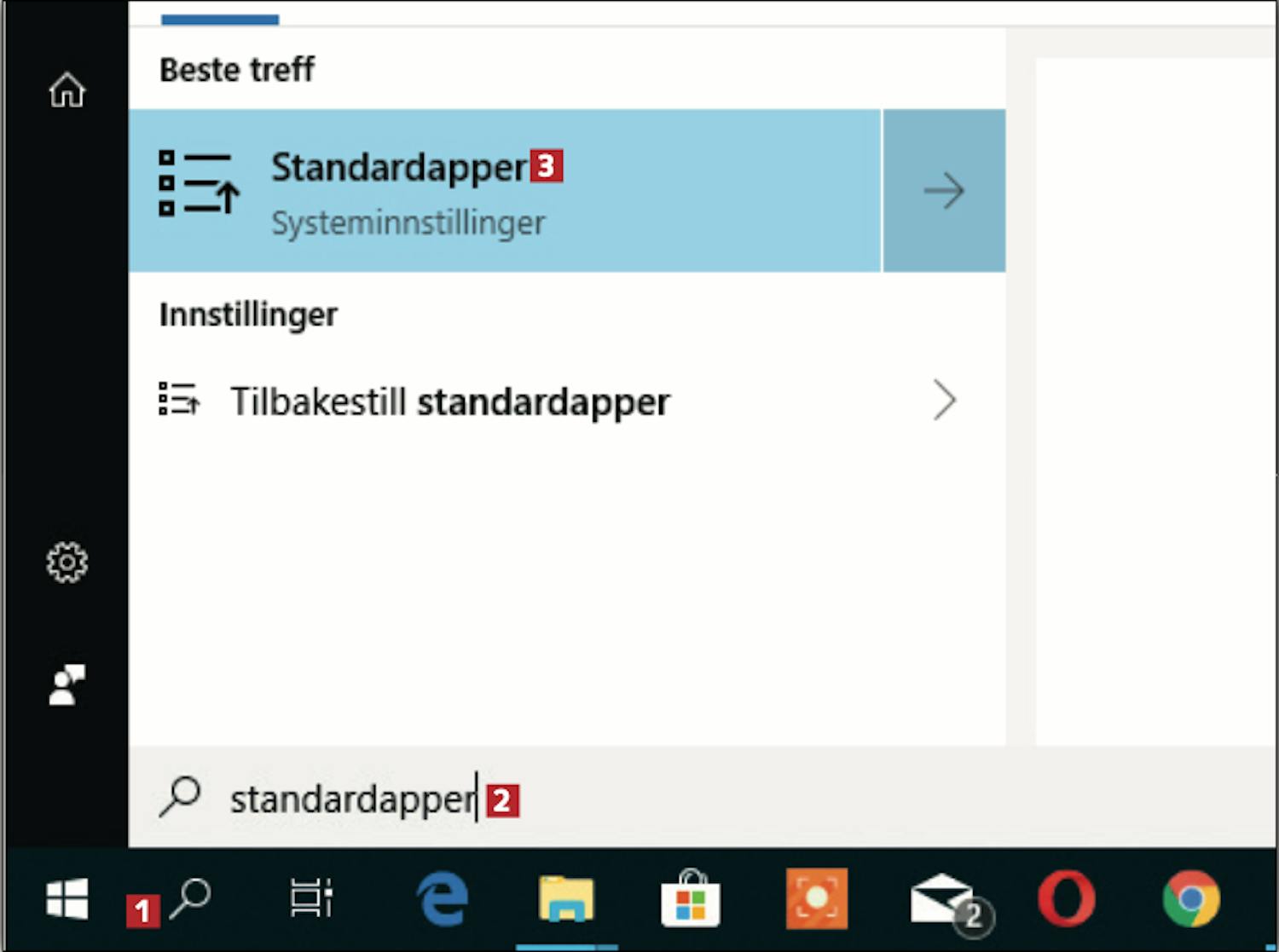This screenshot has width=1279, height=952.
Task: Click the small icon beside Tilbakestill standardapper
Action: (179, 399)
